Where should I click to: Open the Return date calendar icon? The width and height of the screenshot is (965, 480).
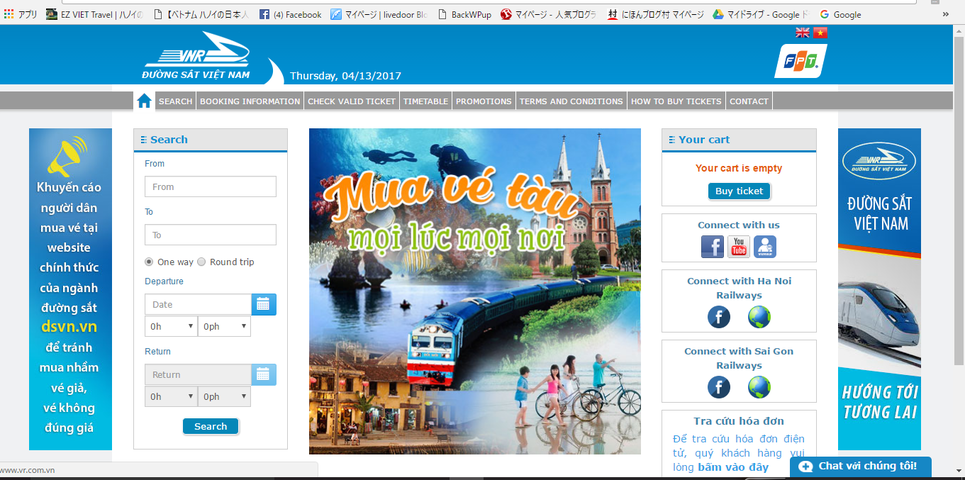263,374
